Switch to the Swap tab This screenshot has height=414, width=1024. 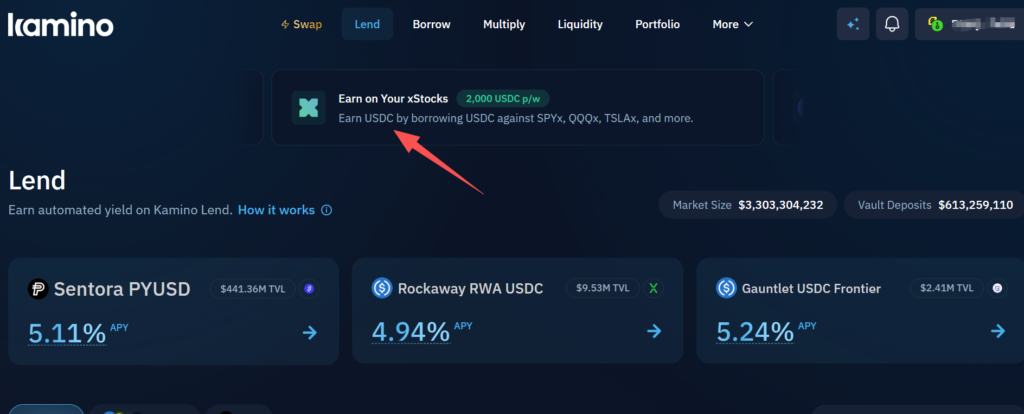coord(301,24)
